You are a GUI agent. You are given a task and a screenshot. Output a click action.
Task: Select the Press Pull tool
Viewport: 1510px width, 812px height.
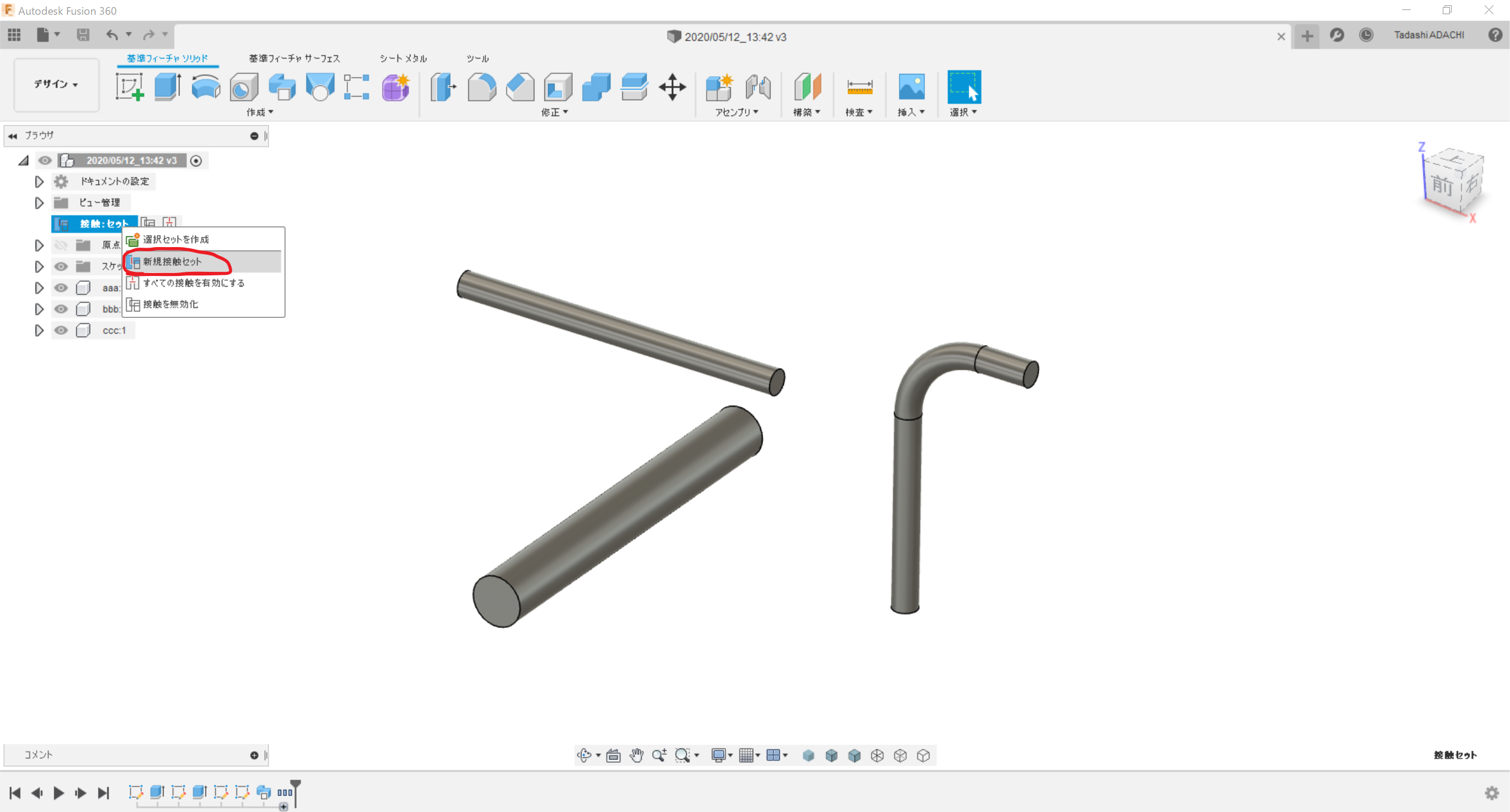pos(443,87)
